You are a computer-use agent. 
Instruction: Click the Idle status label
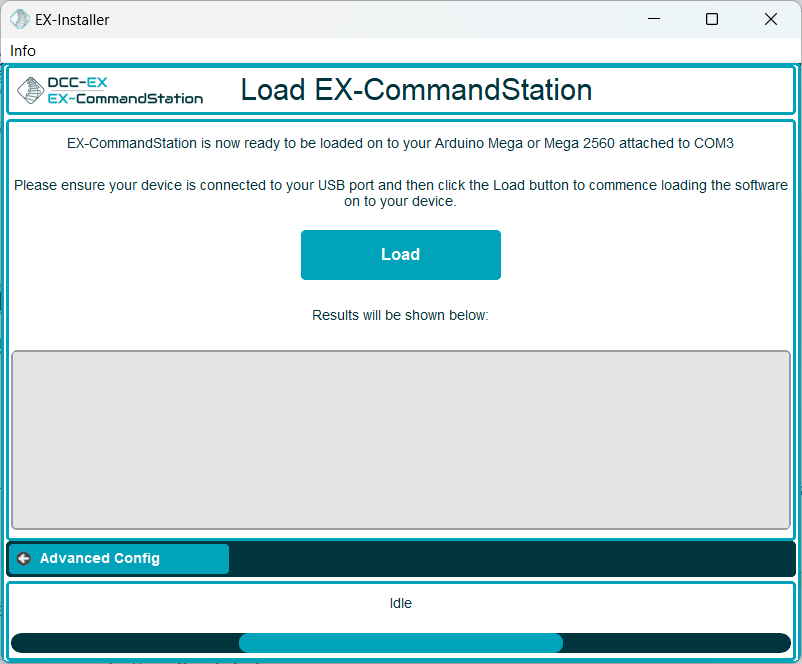[400, 603]
